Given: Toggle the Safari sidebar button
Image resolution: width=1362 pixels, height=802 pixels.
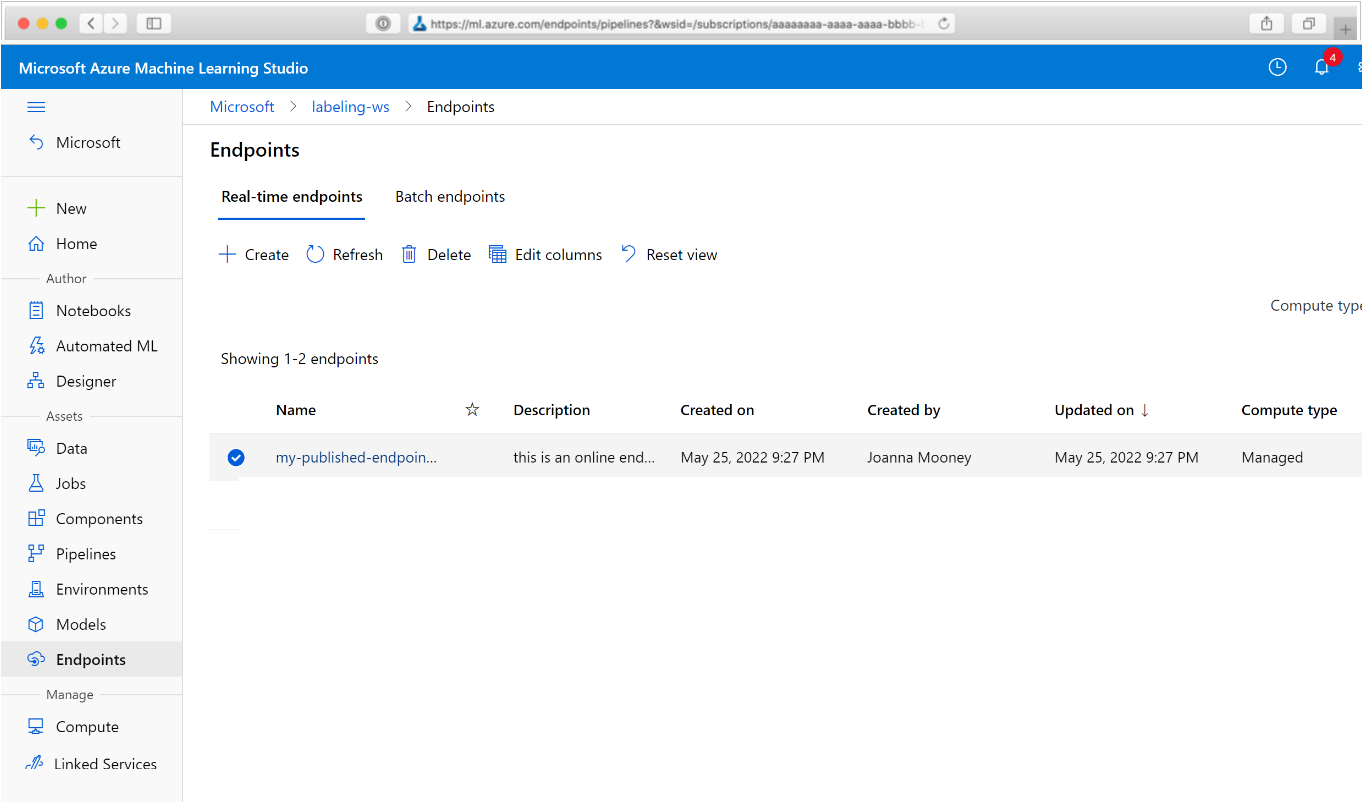Looking at the screenshot, I should tap(154, 23).
